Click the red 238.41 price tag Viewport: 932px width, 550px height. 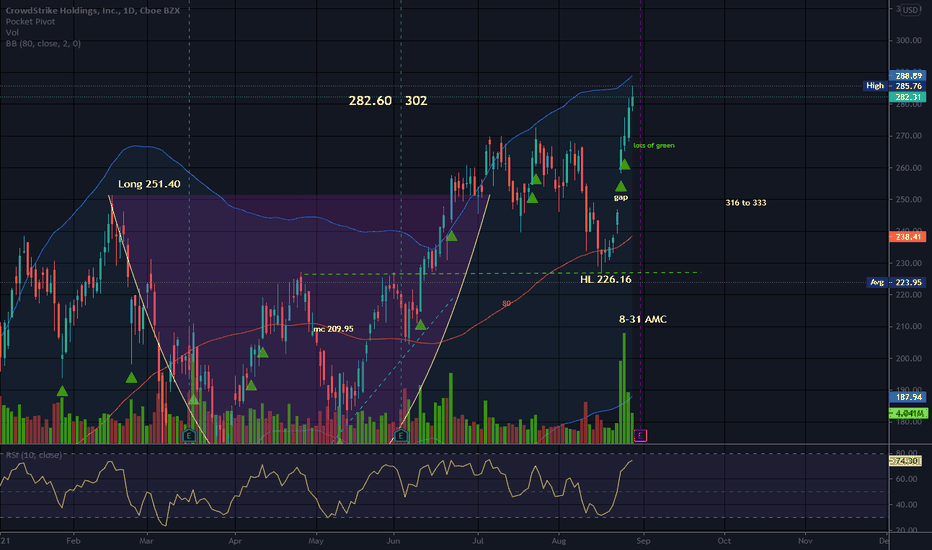(908, 237)
